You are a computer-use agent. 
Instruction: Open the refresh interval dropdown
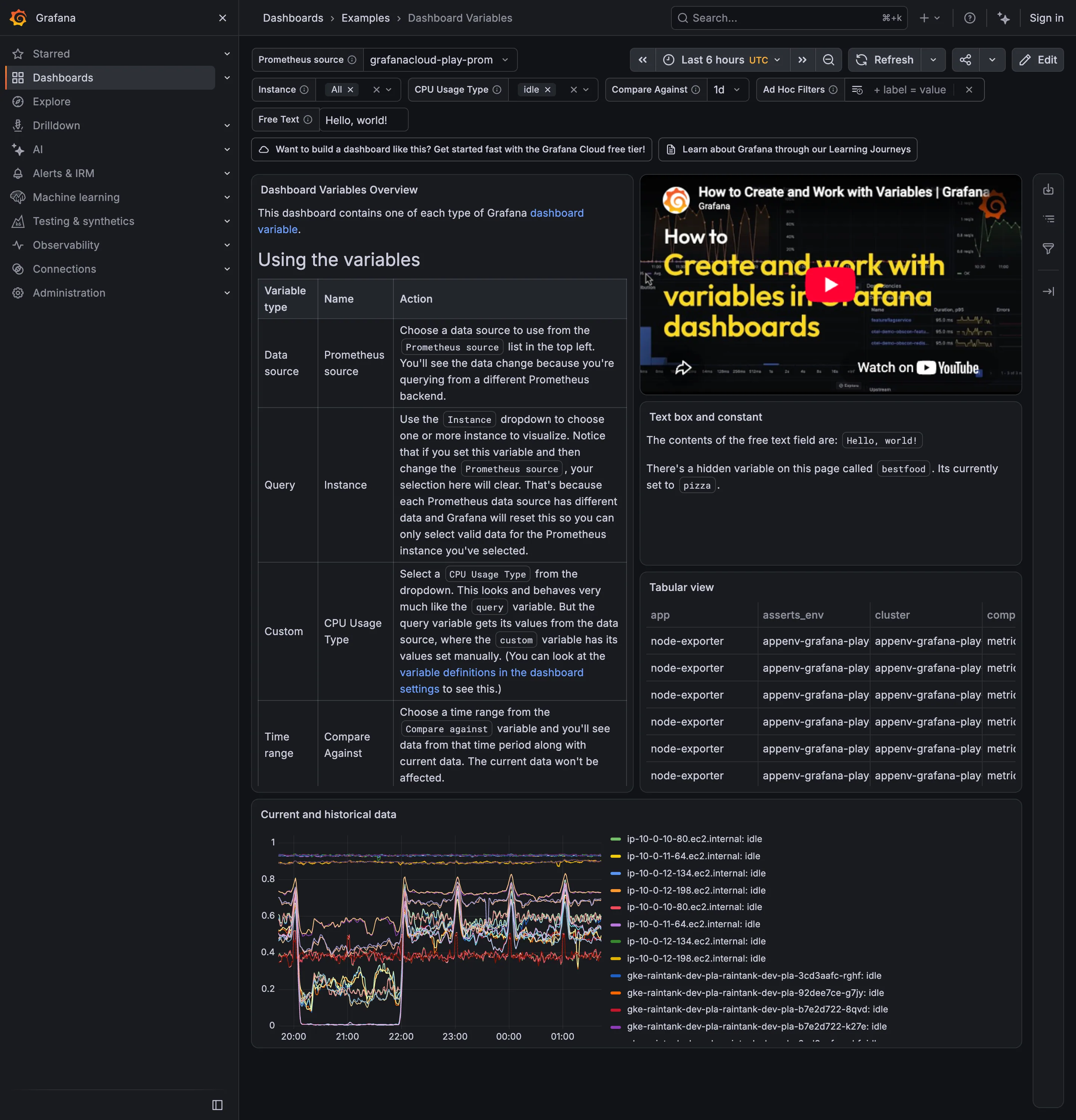tap(933, 60)
